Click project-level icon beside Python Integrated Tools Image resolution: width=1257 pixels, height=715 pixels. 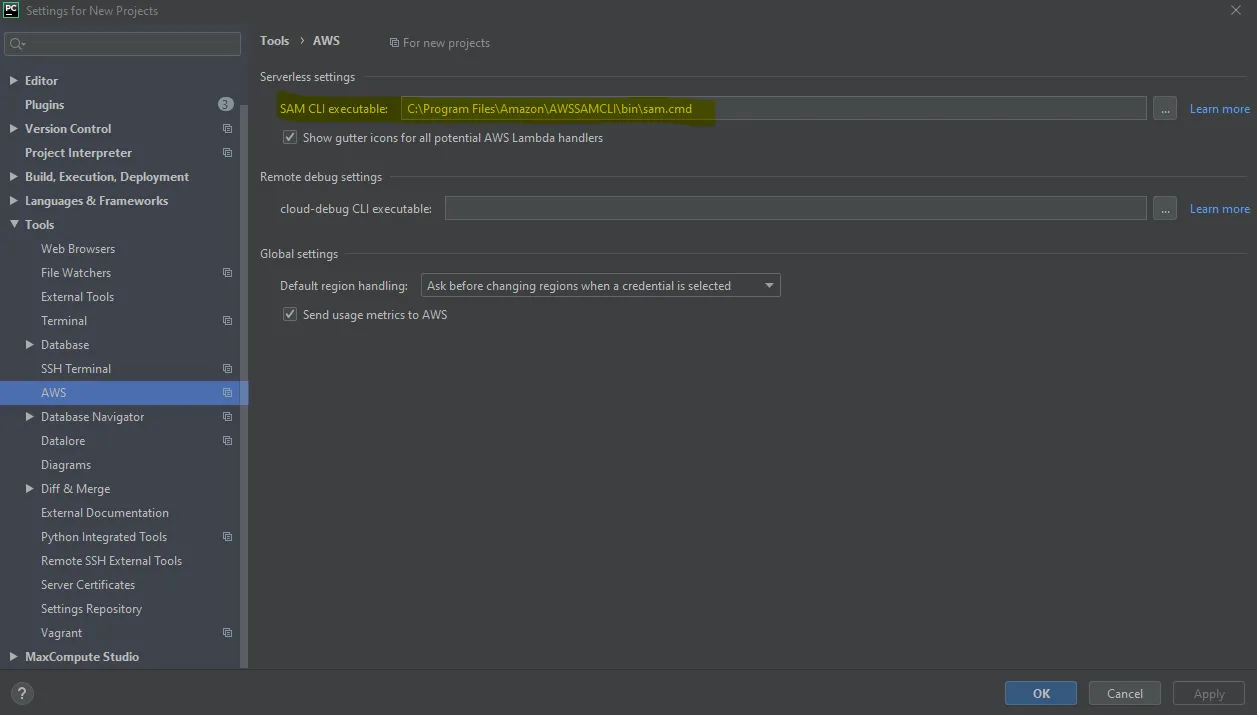(227, 537)
